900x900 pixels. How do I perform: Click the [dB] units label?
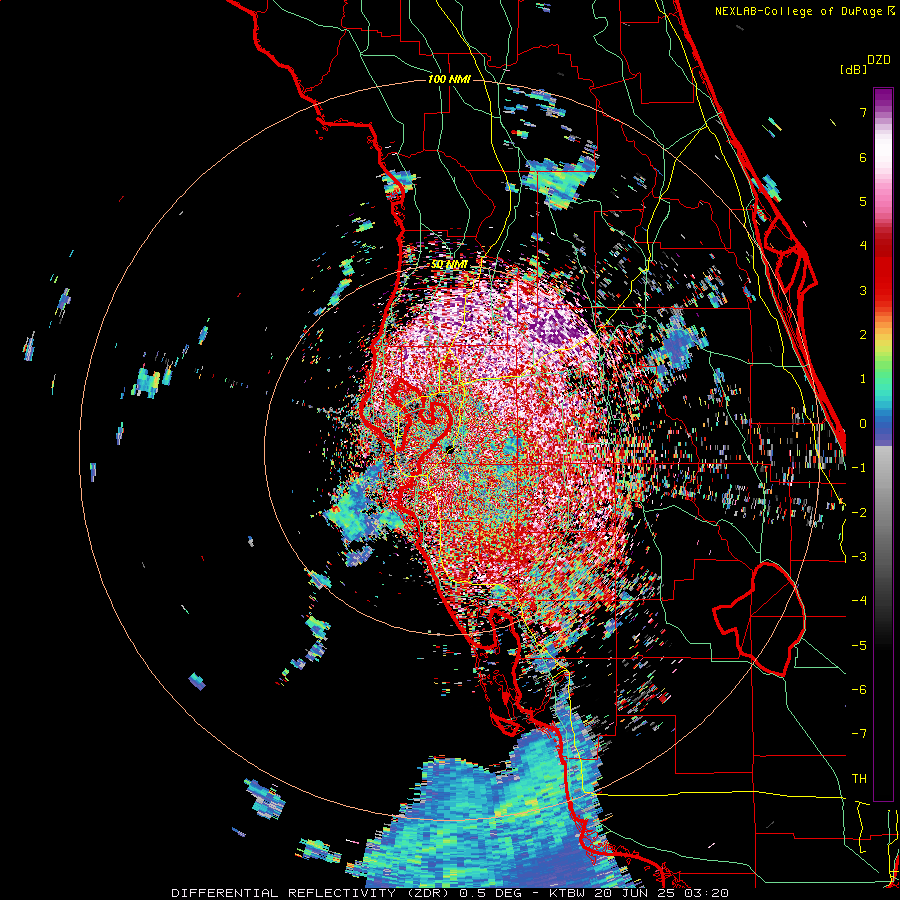pos(853,69)
